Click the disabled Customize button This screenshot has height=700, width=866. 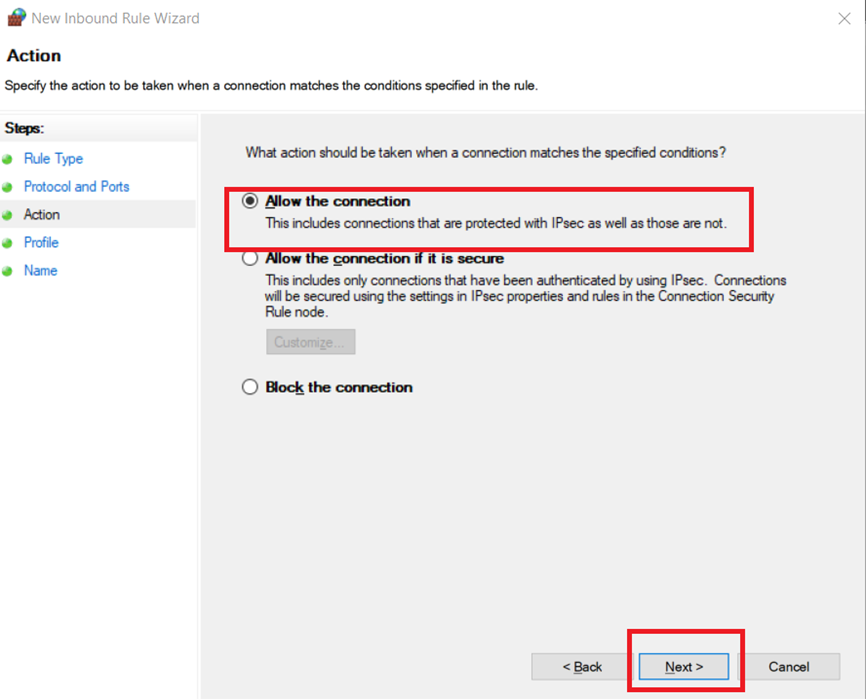310,342
